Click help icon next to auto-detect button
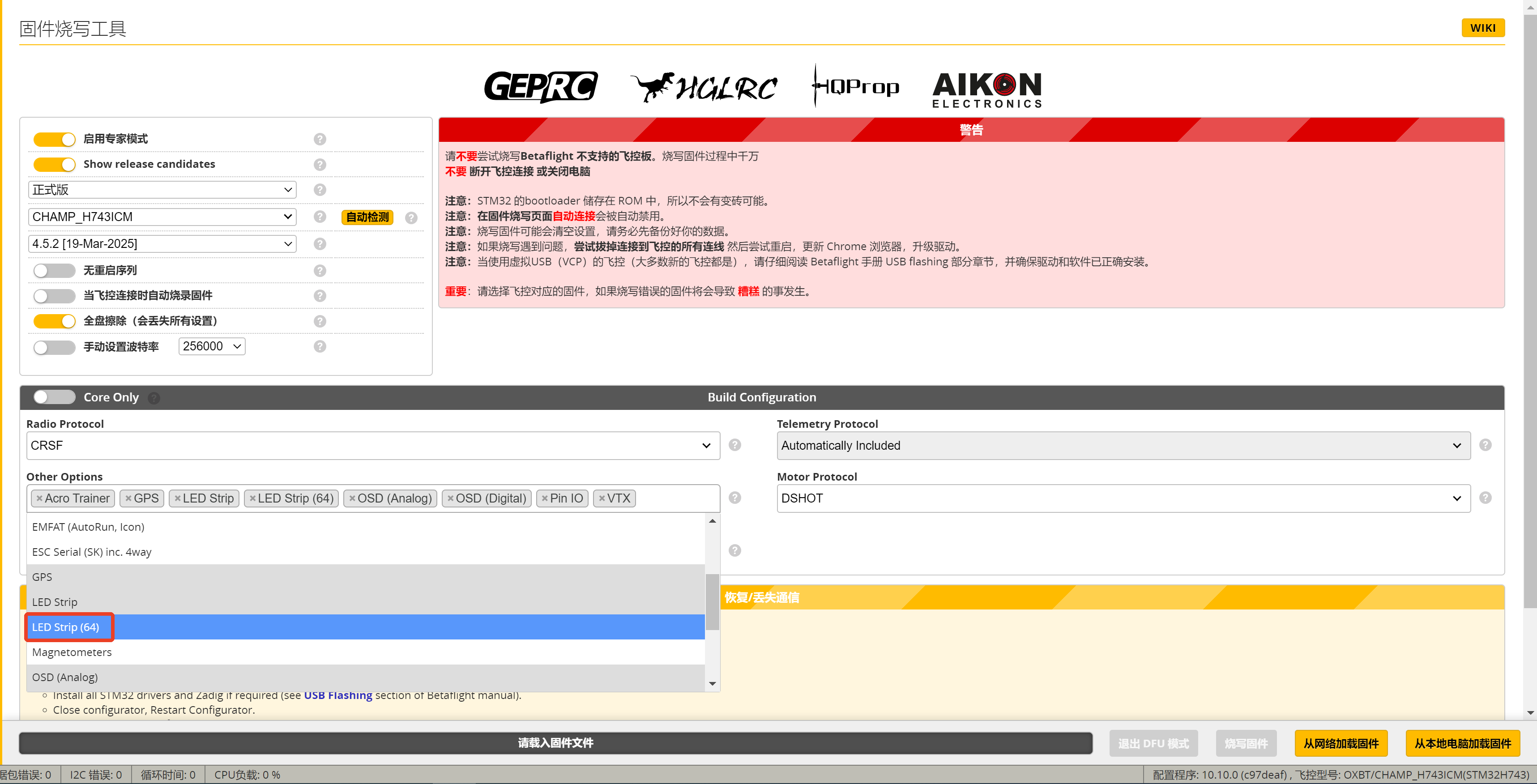This screenshot has height=784, width=1537. (x=411, y=218)
